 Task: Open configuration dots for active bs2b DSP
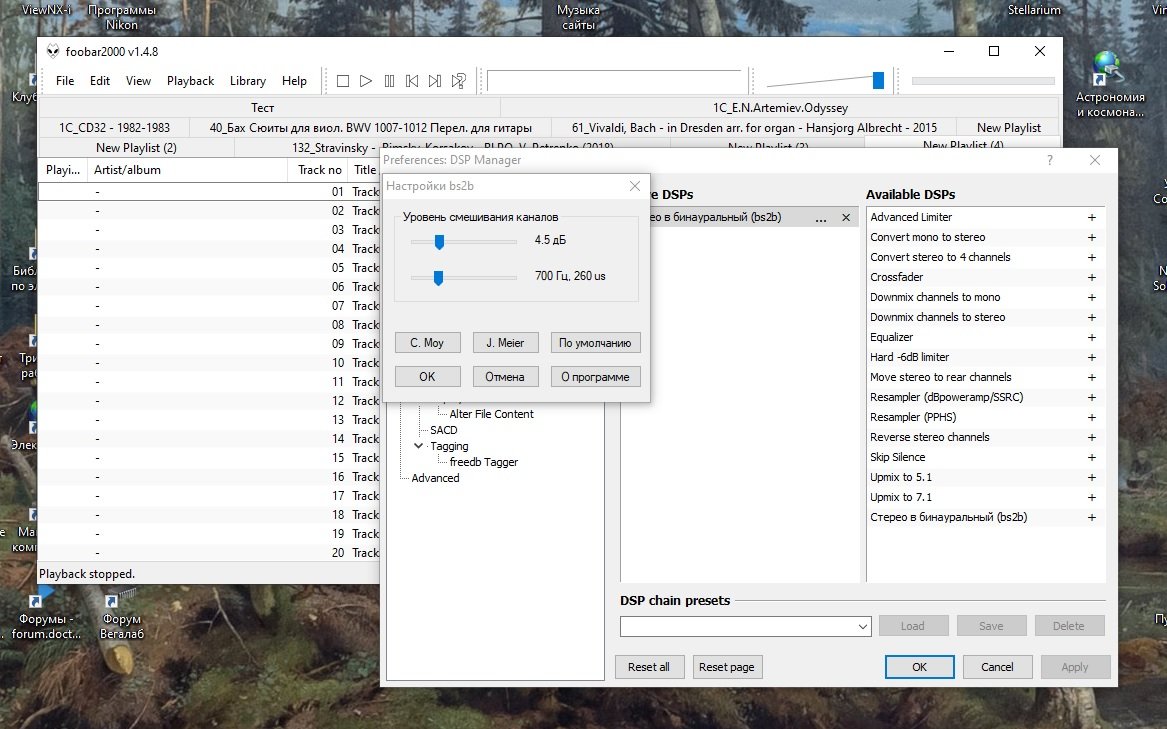pos(821,219)
